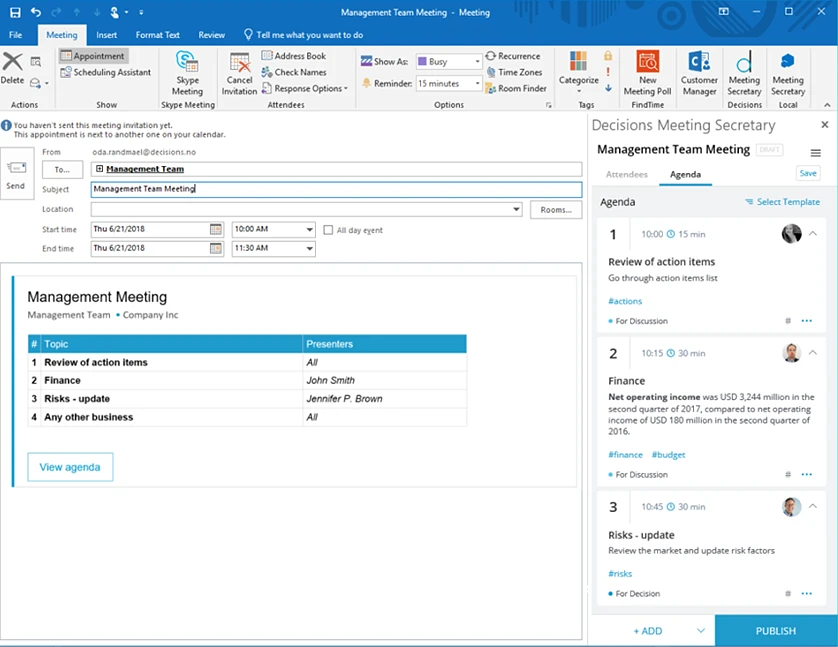Open Meeting Secretary in Decisions group

tap(744, 74)
